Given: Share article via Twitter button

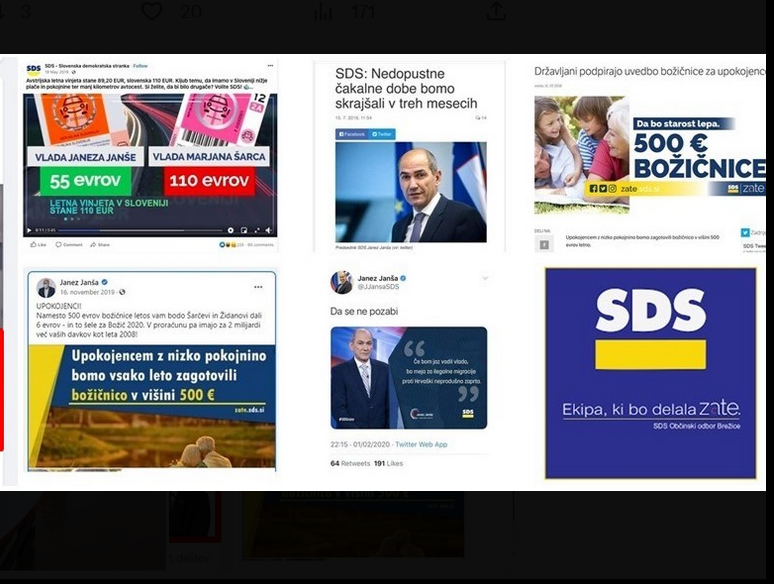Looking at the screenshot, I should click(x=382, y=134).
